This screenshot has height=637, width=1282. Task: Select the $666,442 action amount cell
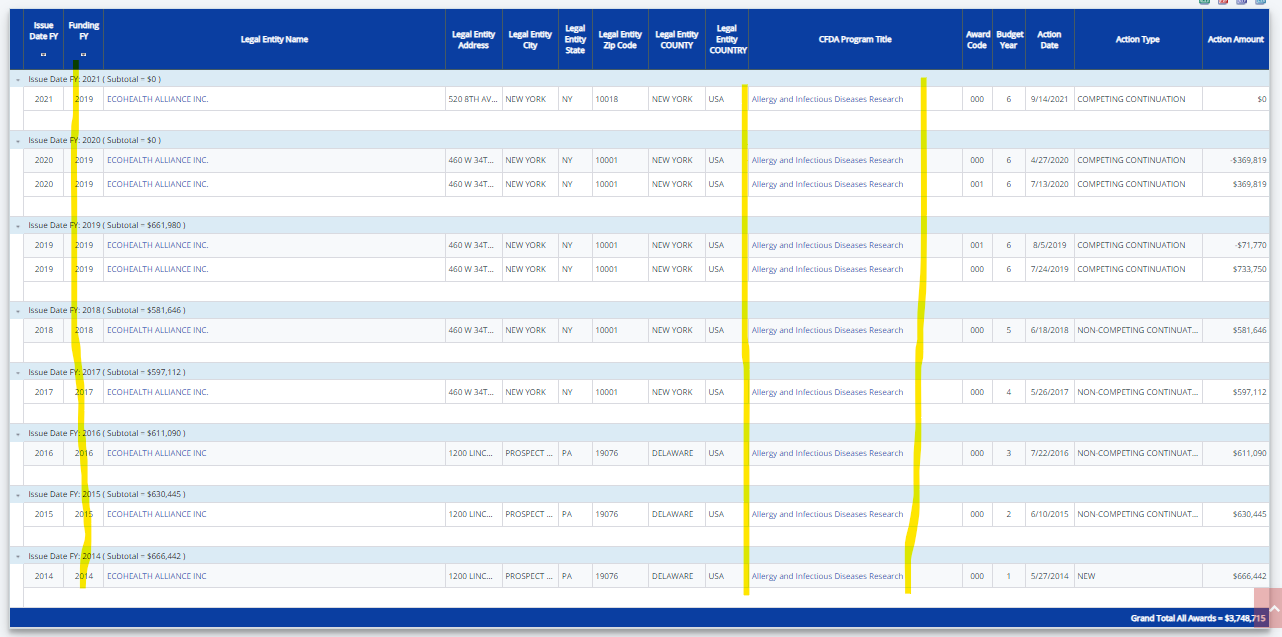[x=1236, y=576]
